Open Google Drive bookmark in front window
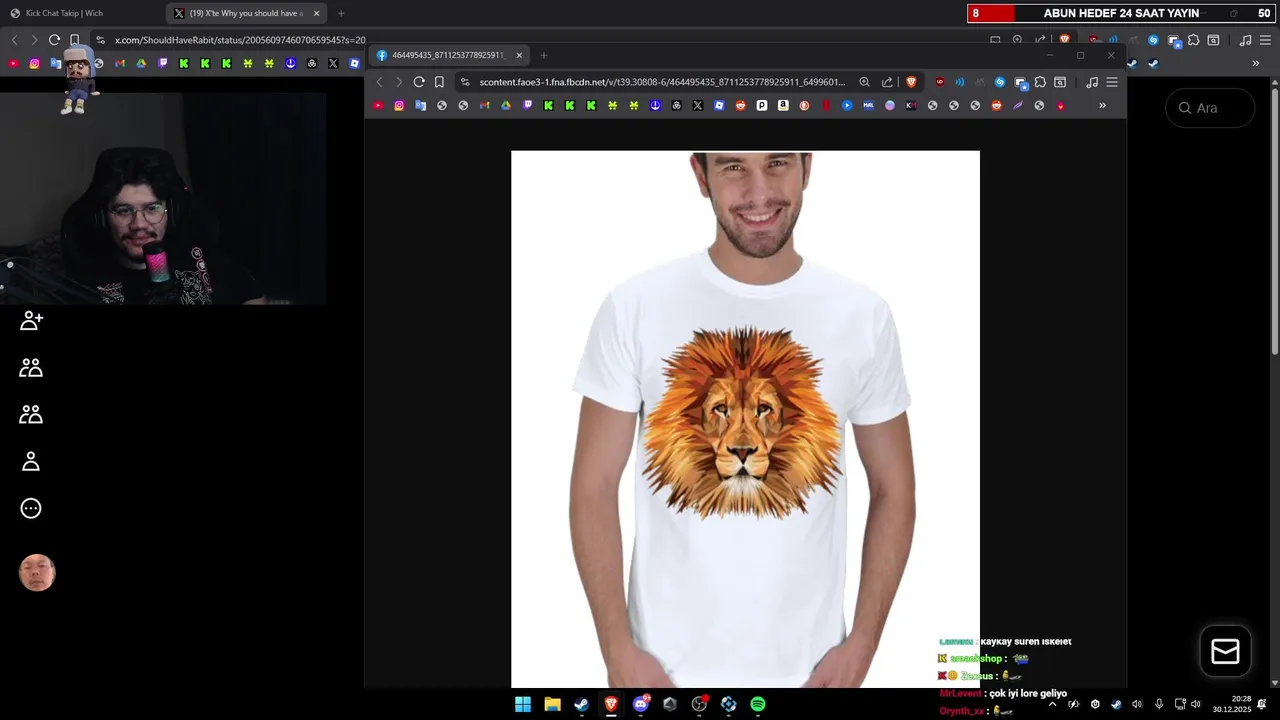1280x720 pixels. pyautogui.click(x=506, y=105)
